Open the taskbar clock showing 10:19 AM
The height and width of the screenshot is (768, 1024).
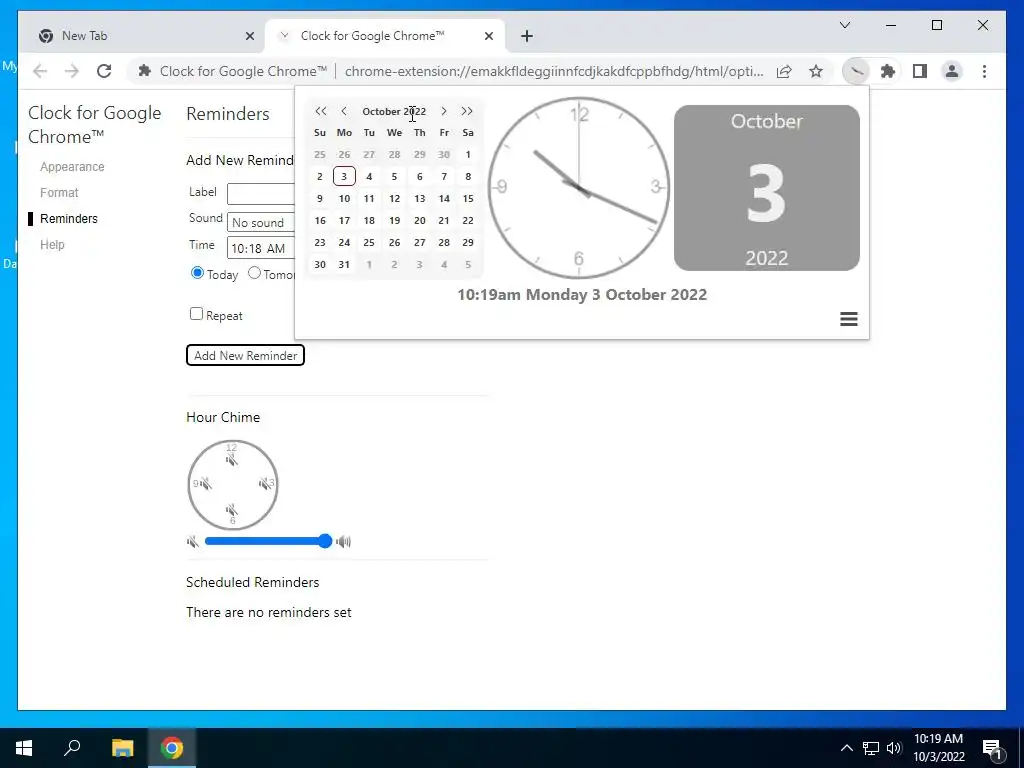pyautogui.click(x=938, y=748)
